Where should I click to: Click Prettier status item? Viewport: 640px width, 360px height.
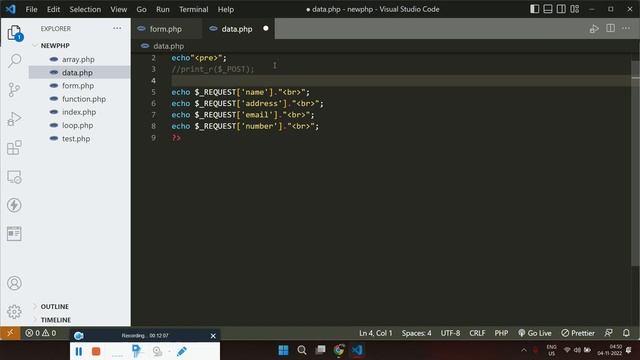(578, 333)
